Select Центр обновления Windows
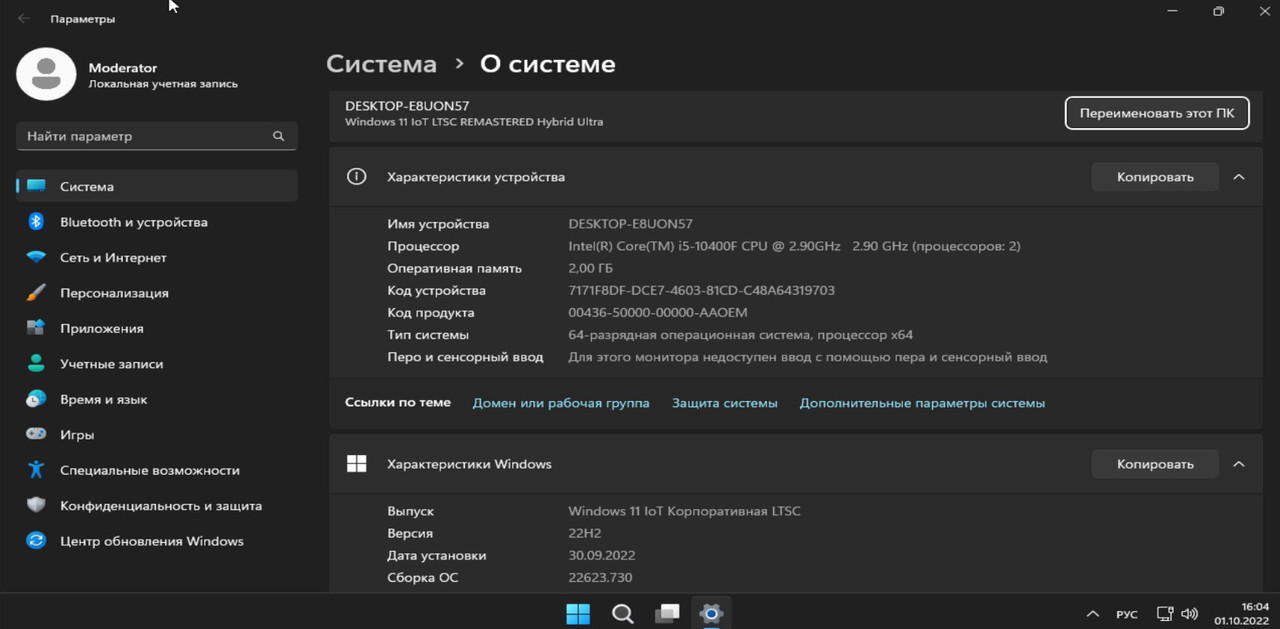 (157, 541)
